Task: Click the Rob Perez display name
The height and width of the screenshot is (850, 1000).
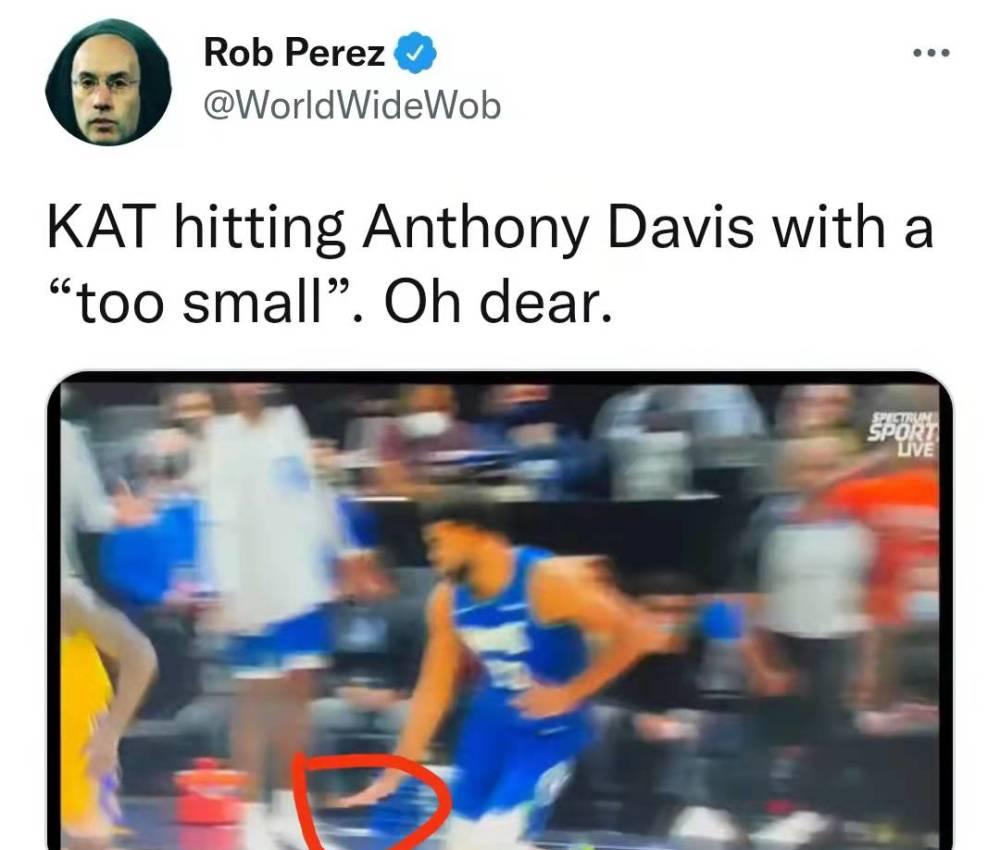Action: [295, 52]
